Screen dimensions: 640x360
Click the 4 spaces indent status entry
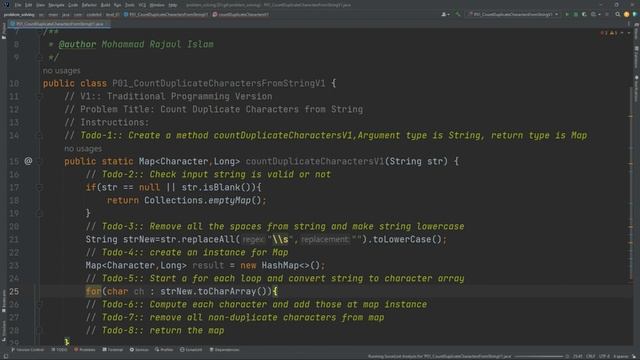pos(621,356)
